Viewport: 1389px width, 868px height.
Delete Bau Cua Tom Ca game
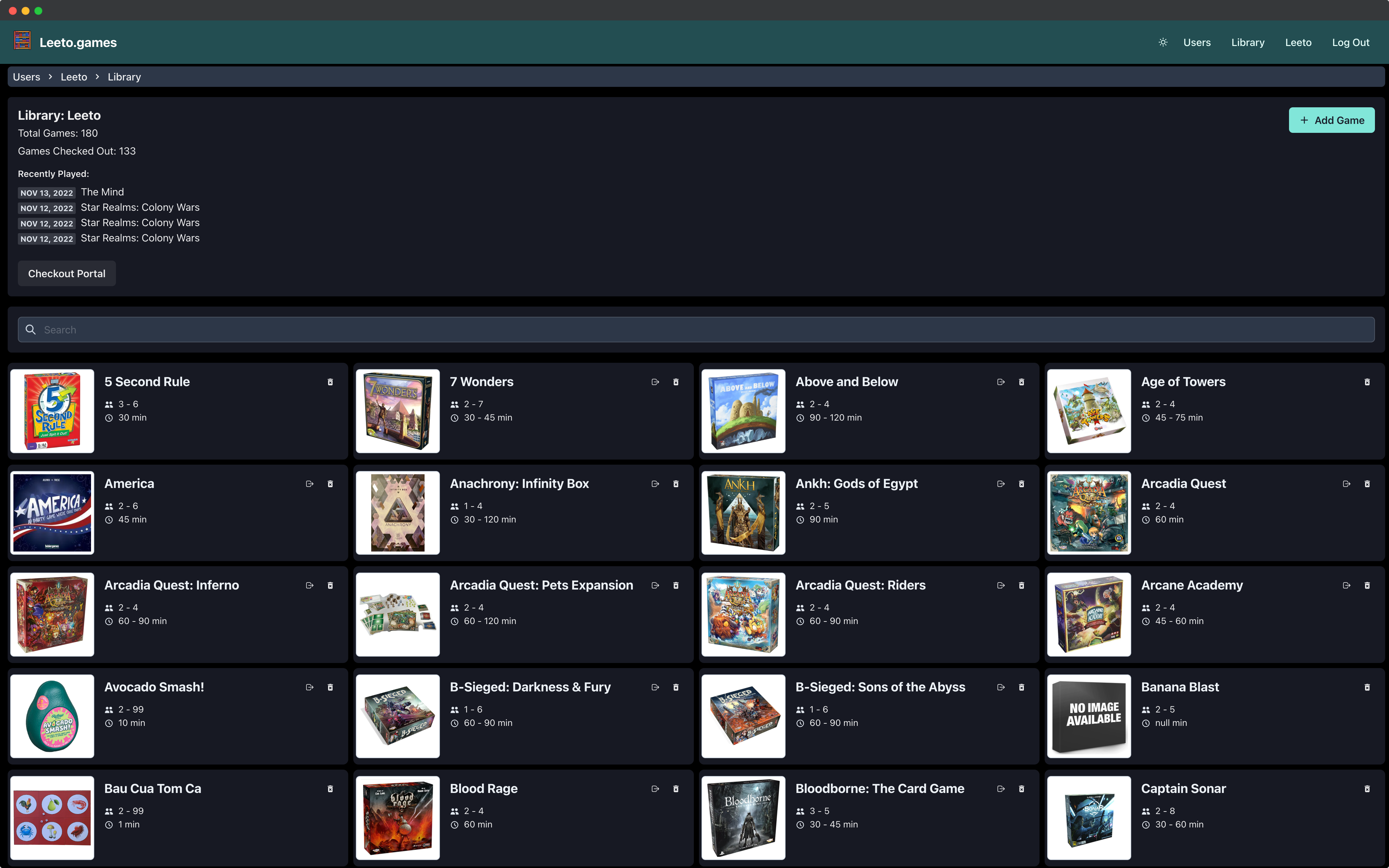point(330,789)
